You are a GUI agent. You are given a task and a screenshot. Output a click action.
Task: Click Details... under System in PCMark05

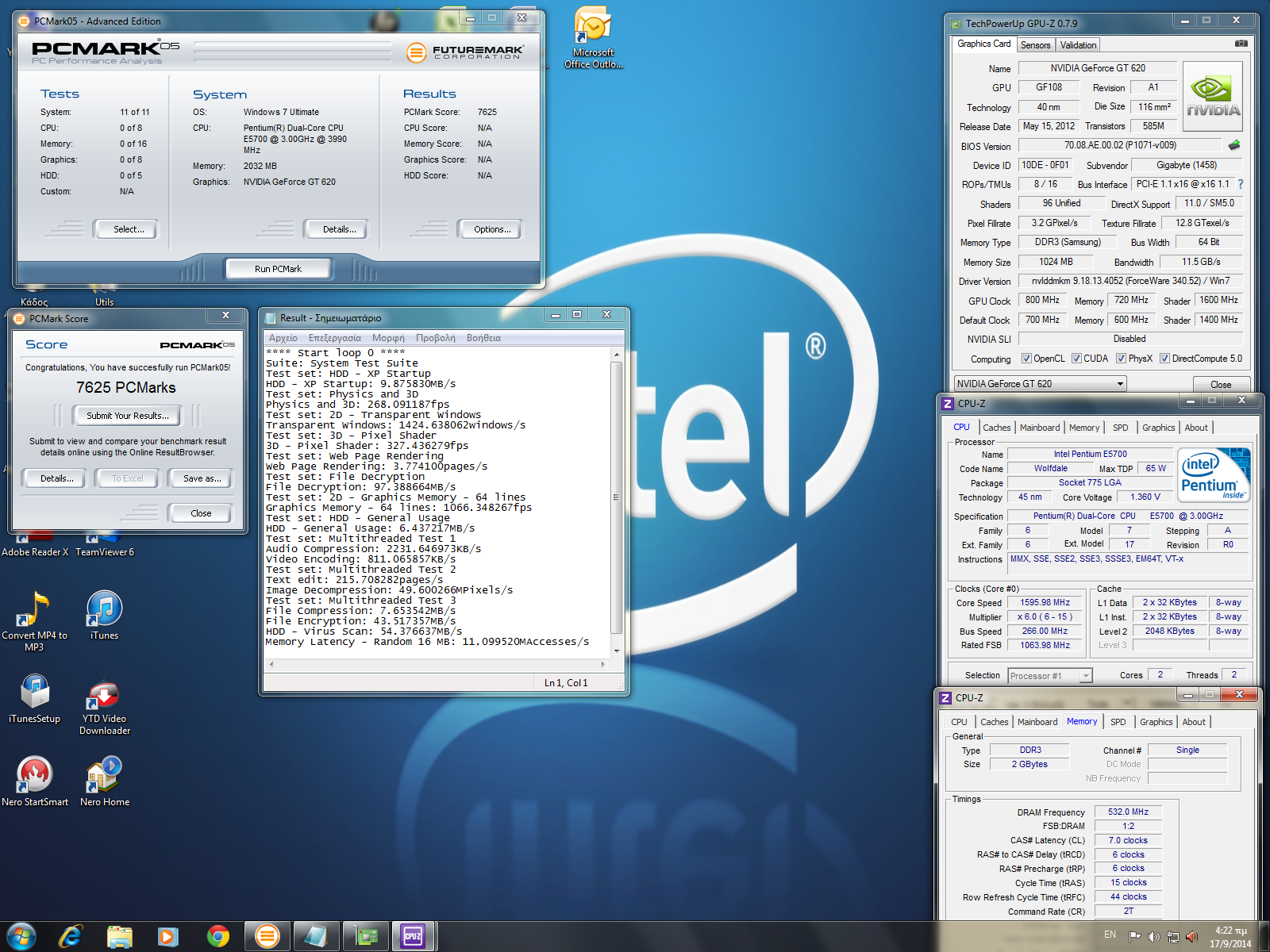[336, 229]
